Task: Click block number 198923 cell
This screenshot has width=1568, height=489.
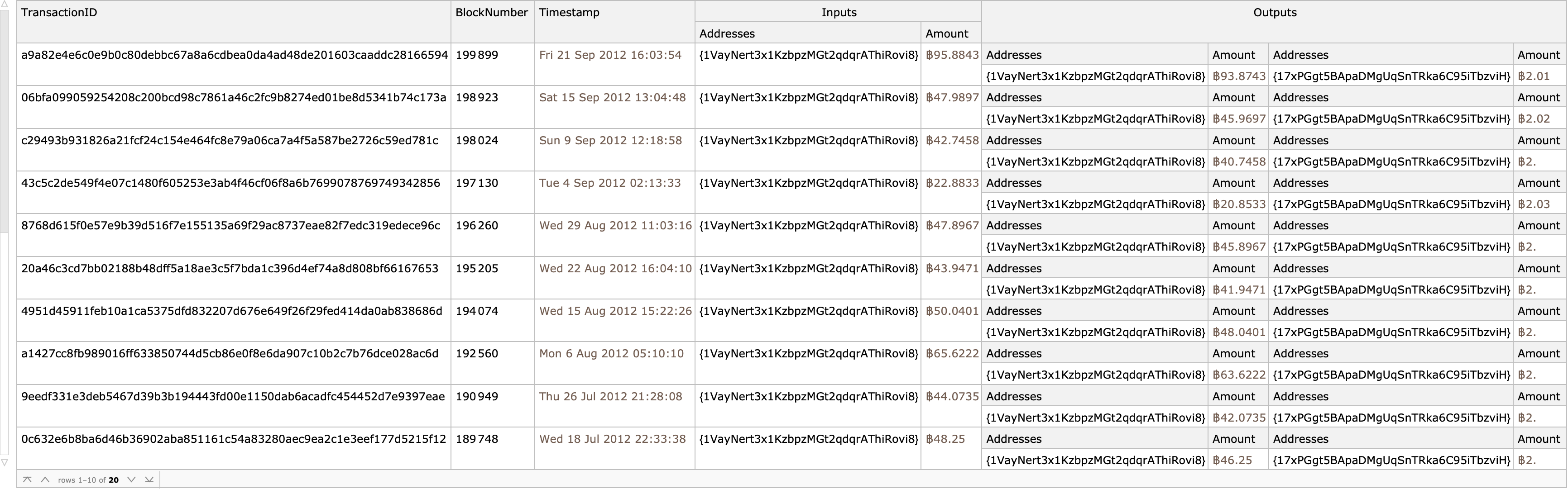Action: 477,97
